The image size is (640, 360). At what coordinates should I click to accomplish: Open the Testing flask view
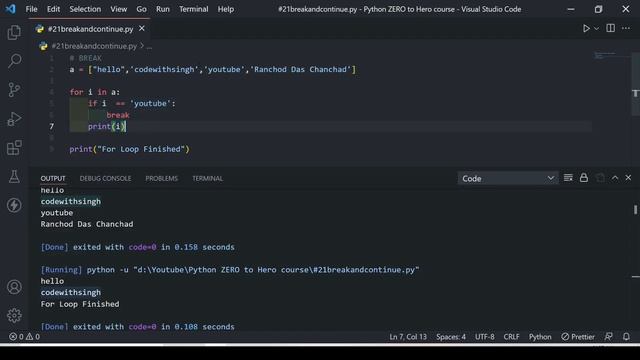[14, 176]
